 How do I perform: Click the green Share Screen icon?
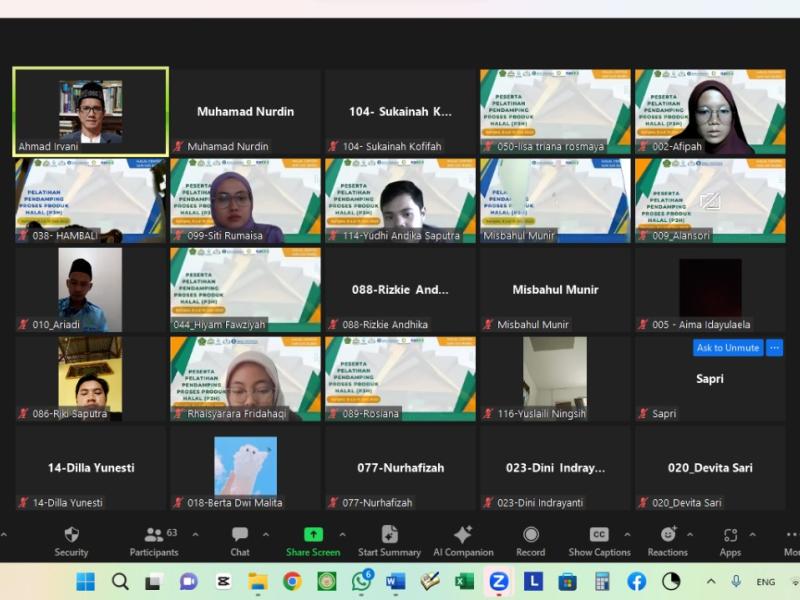click(313, 535)
